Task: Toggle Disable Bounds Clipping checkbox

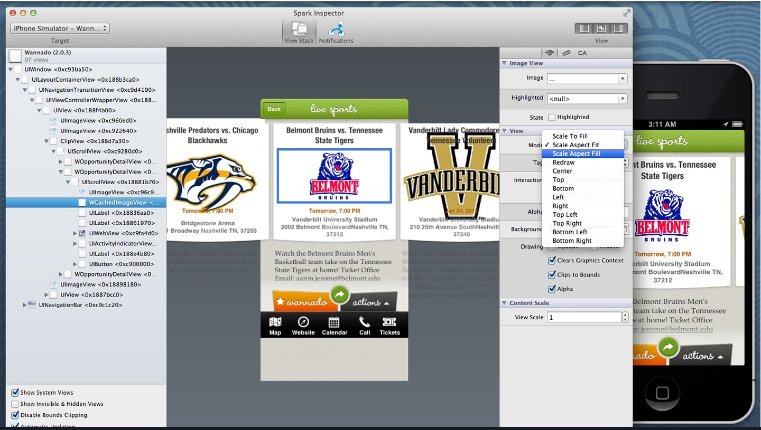Action: pyautogui.click(x=15, y=415)
